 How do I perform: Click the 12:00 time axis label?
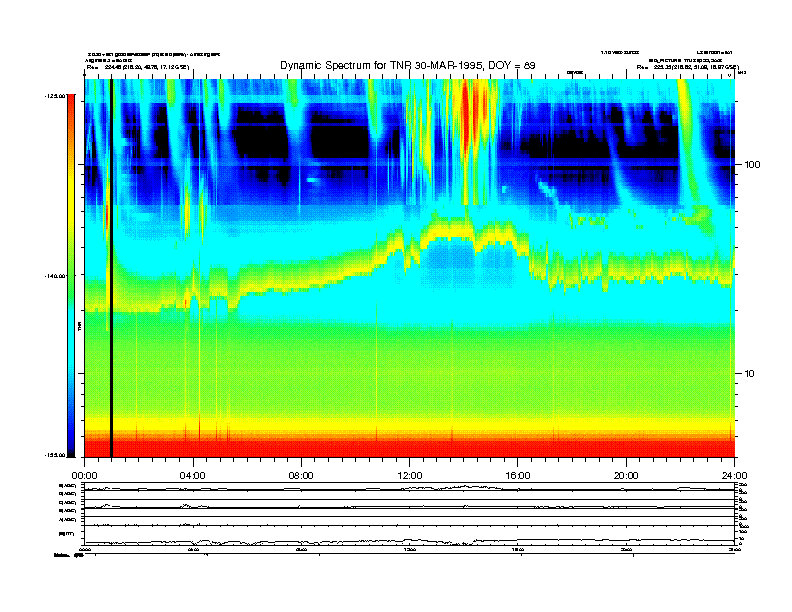point(410,476)
